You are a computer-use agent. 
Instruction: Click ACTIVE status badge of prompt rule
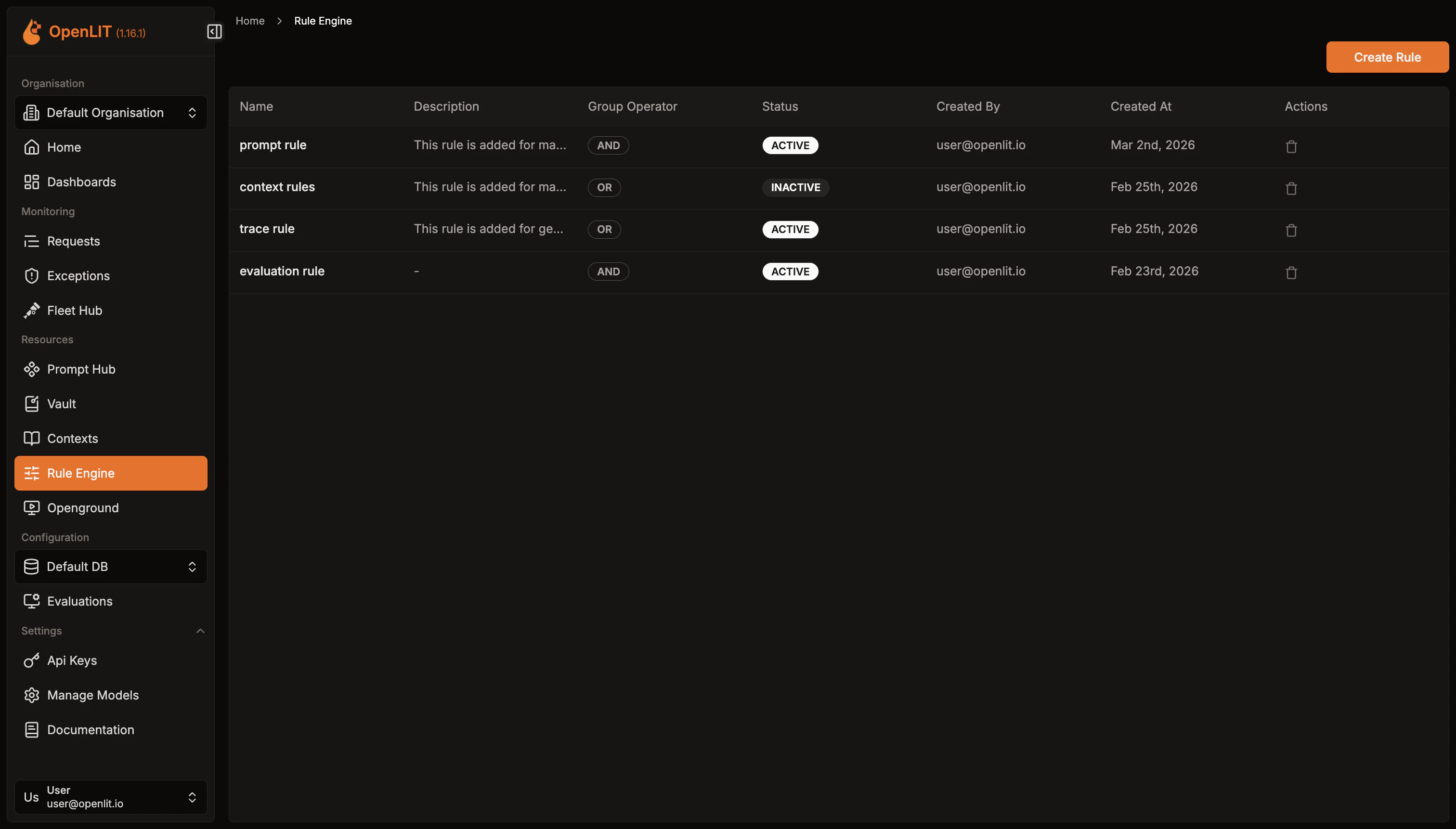(790, 145)
